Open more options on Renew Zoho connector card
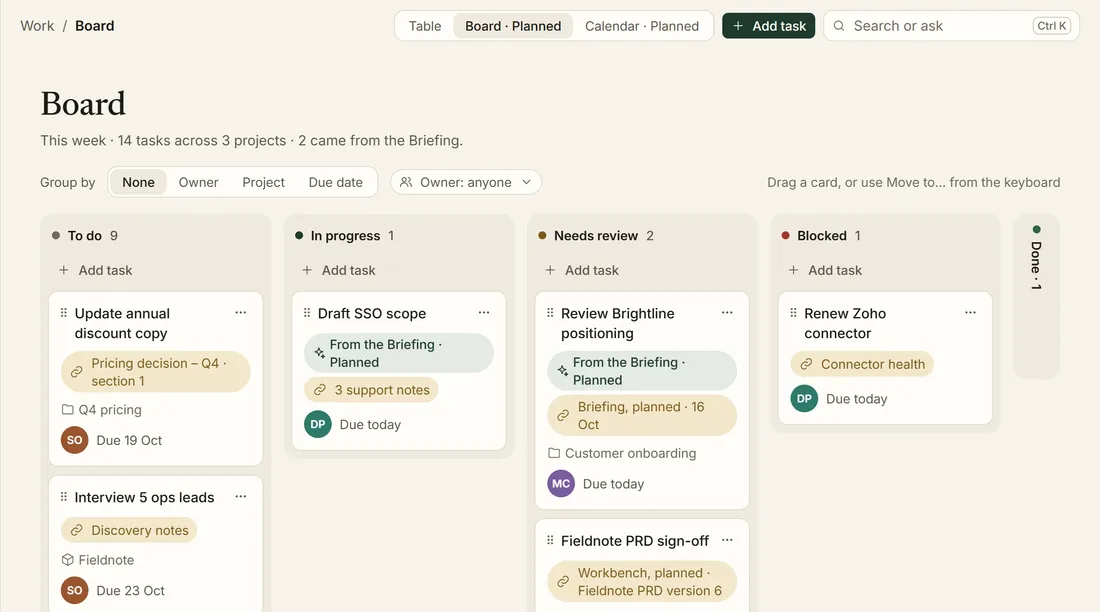 (970, 313)
